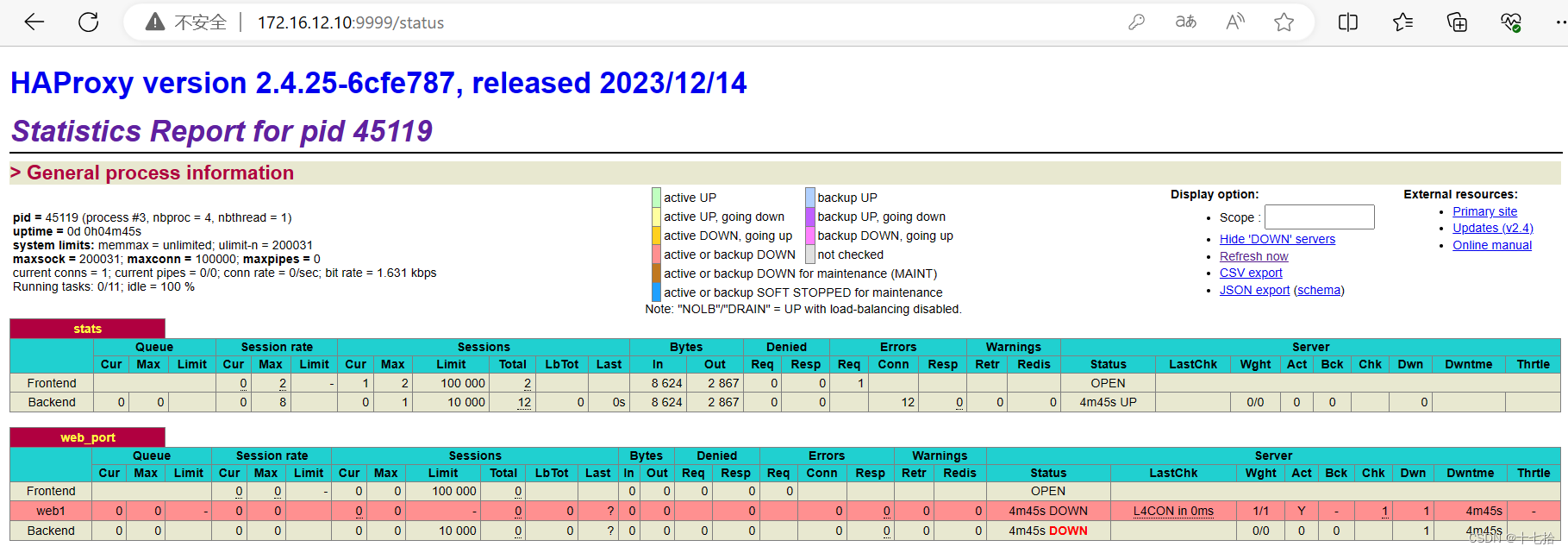Click the stats Dwntme column header

(x=1469, y=364)
